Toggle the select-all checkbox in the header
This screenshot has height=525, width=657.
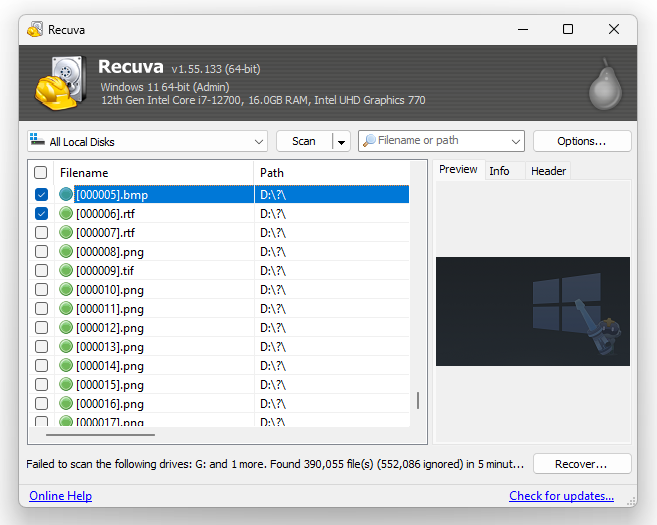pos(41,173)
